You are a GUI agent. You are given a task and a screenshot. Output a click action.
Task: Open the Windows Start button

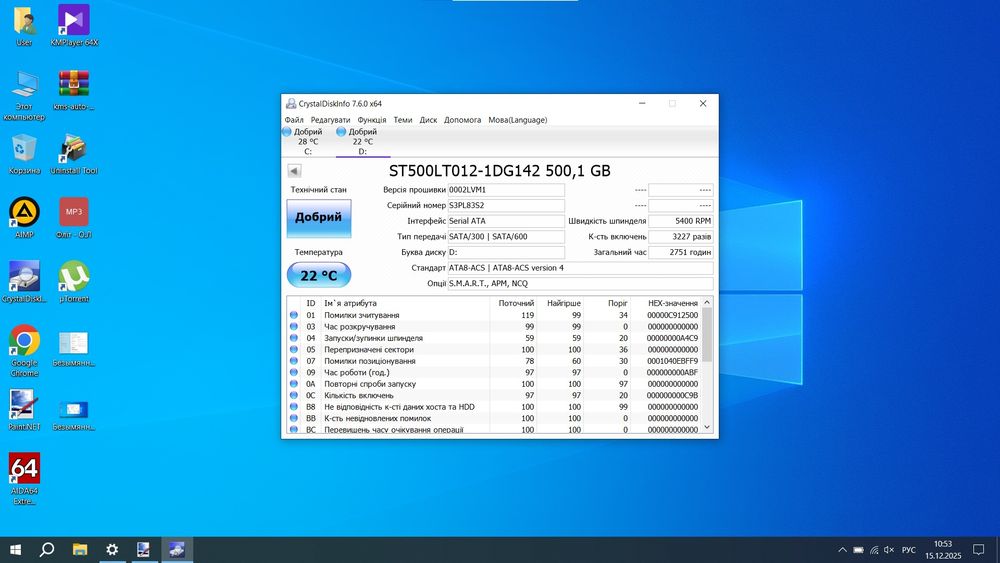coord(15,550)
